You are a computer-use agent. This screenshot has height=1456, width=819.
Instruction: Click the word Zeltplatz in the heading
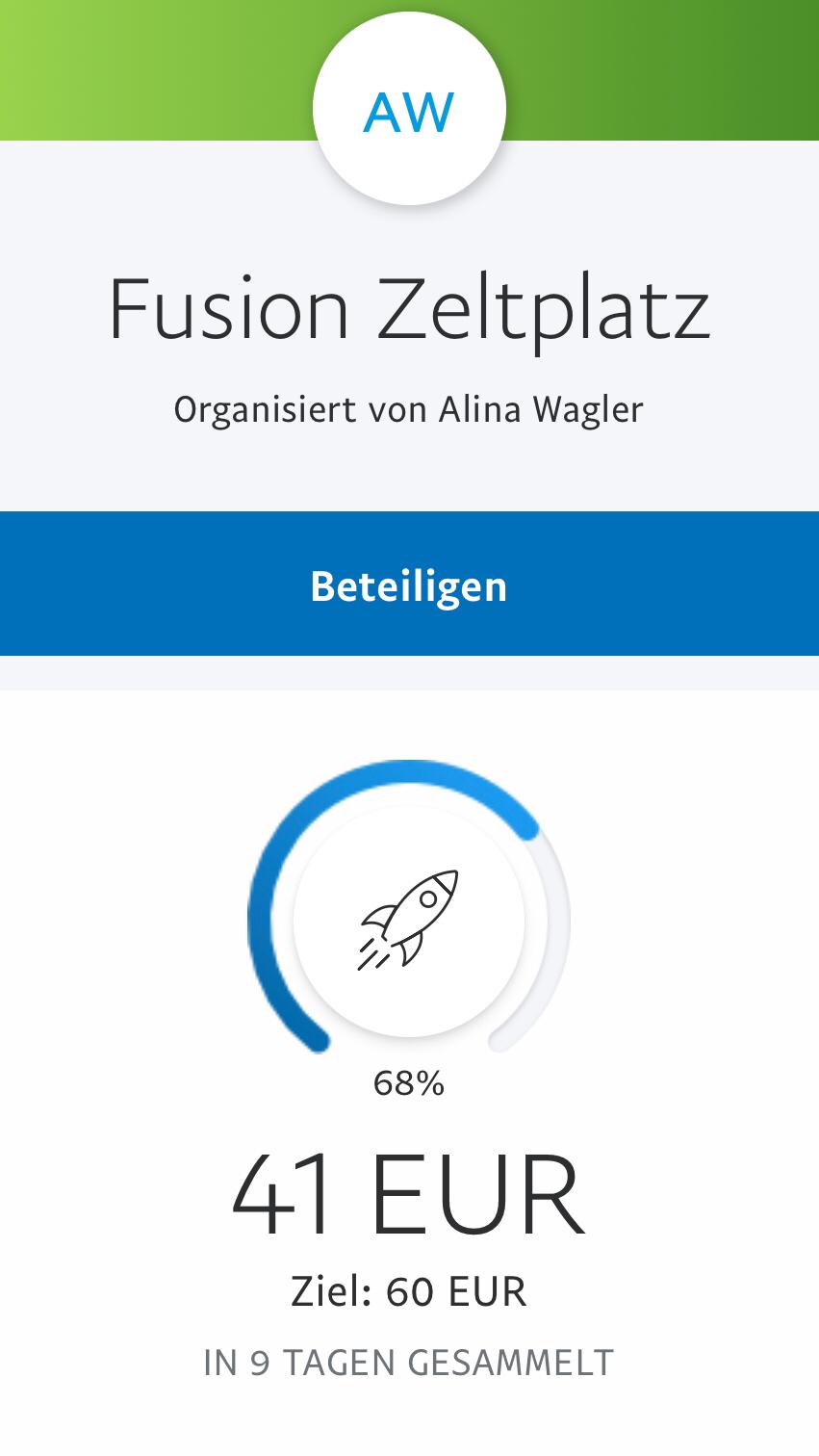coord(544,310)
